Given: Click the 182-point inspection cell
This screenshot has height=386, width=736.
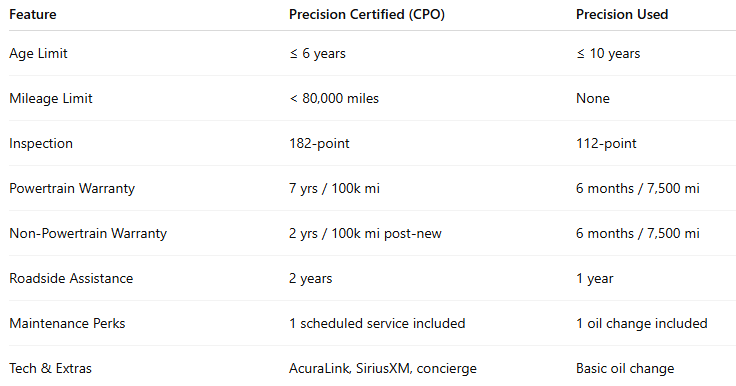Looking at the screenshot, I should (x=319, y=144).
